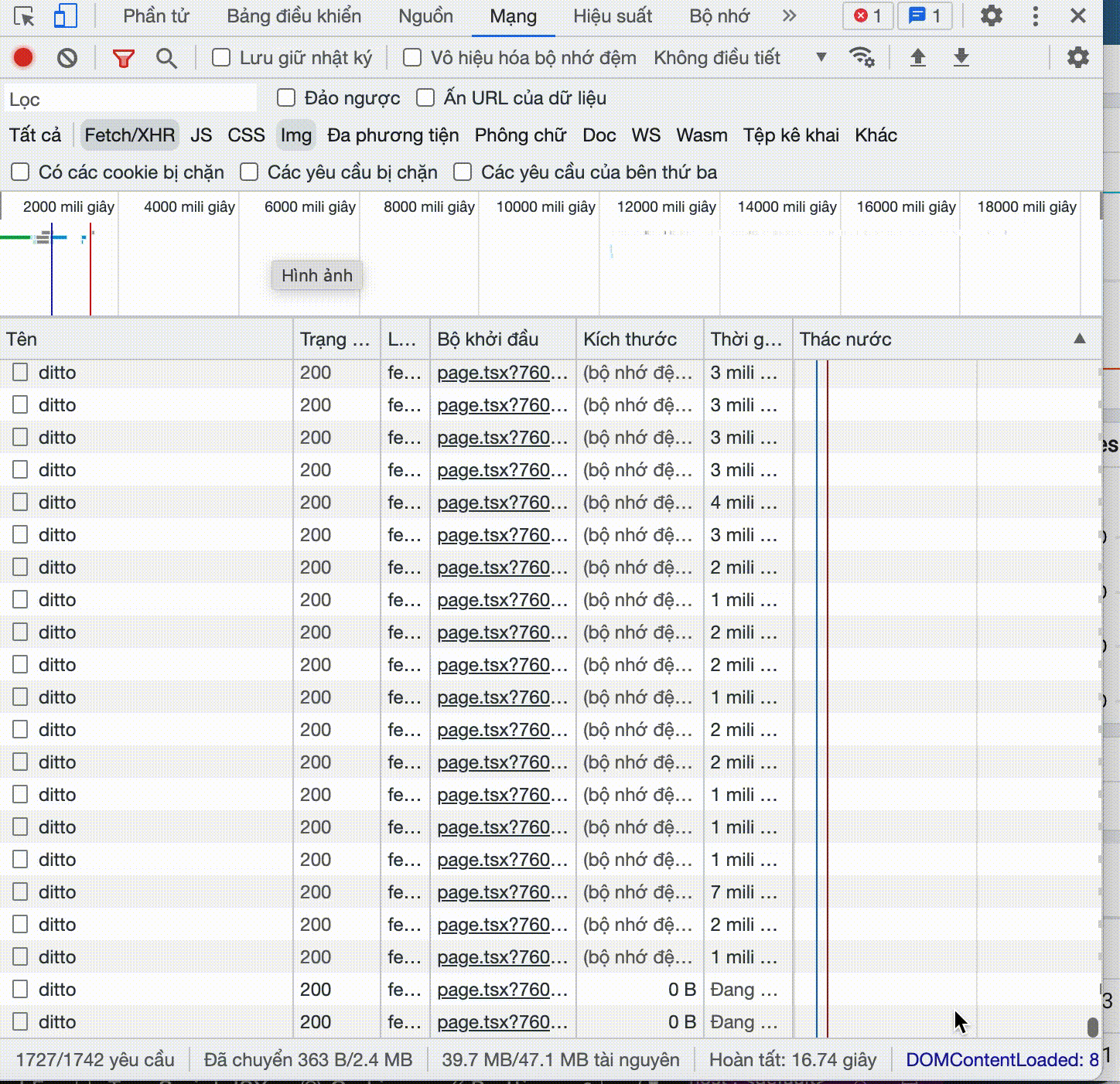Select the Tất cả request filter
The width and height of the screenshot is (1120, 1084).
[x=35, y=135]
